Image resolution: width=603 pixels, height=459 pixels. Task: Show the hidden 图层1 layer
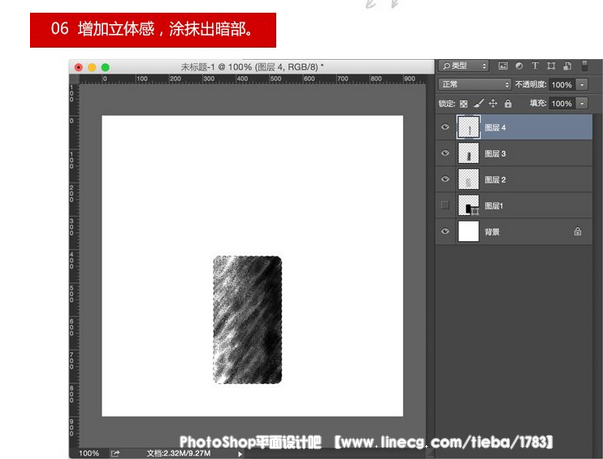pyautogui.click(x=445, y=205)
